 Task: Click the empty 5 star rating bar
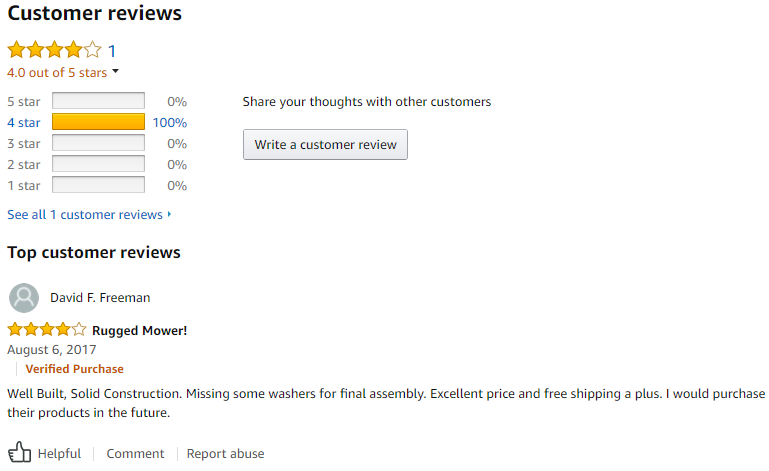pos(98,101)
